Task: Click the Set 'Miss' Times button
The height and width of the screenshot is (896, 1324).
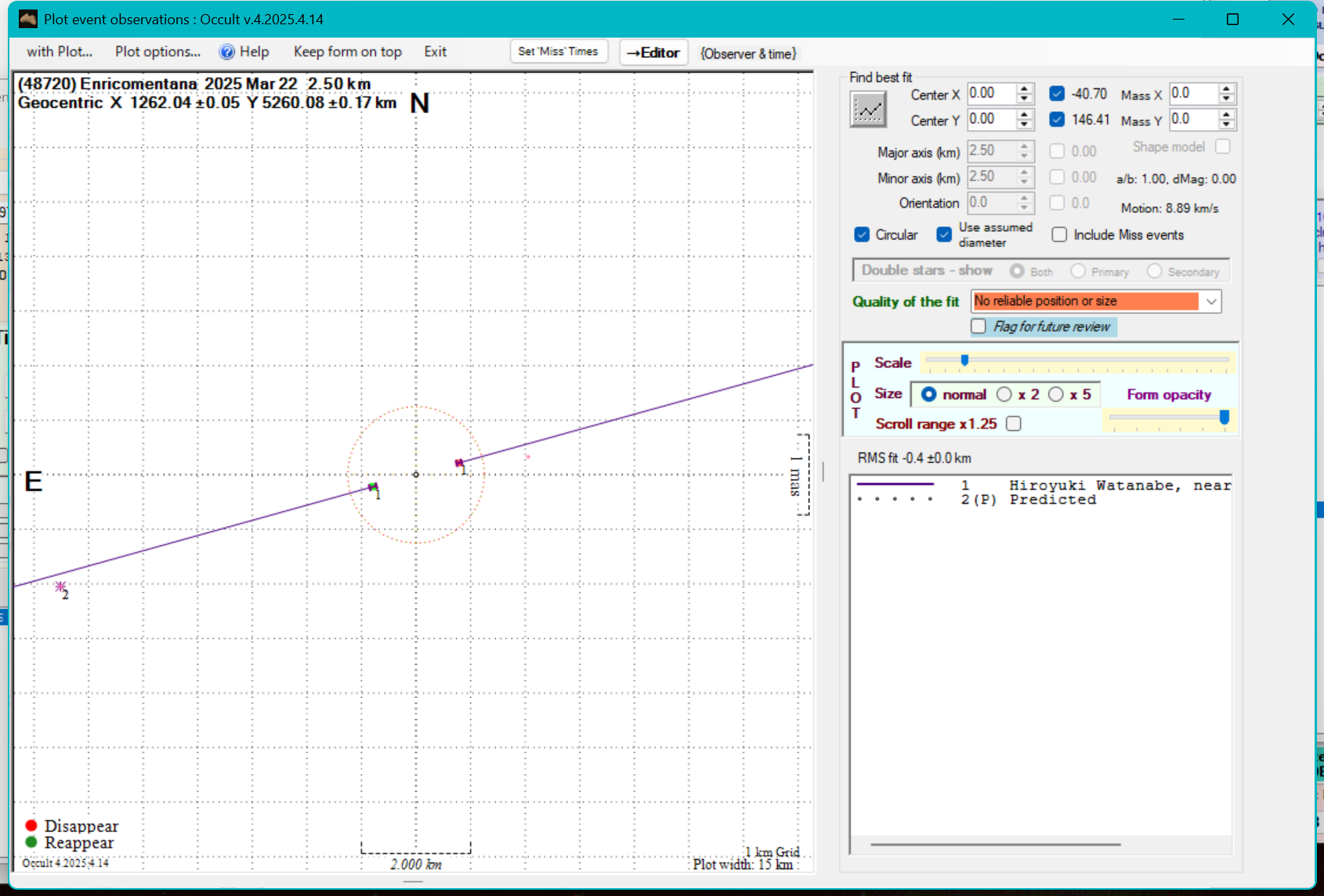Action: (558, 52)
